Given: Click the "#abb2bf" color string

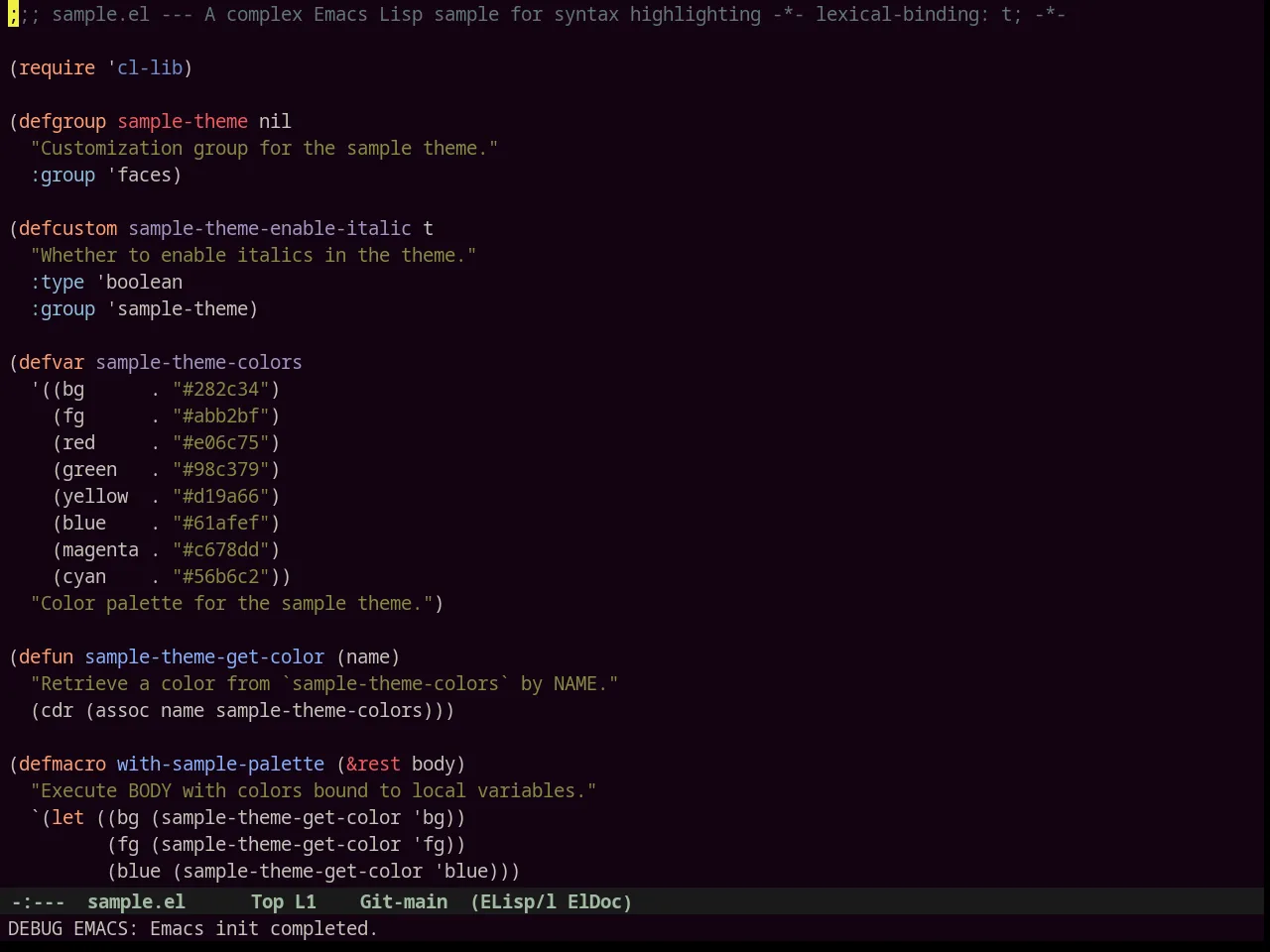Looking at the screenshot, I should tap(221, 416).
